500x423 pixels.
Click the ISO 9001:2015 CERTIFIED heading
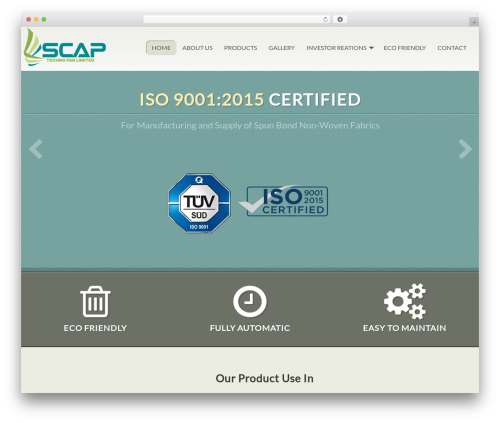(x=250, y=99)
